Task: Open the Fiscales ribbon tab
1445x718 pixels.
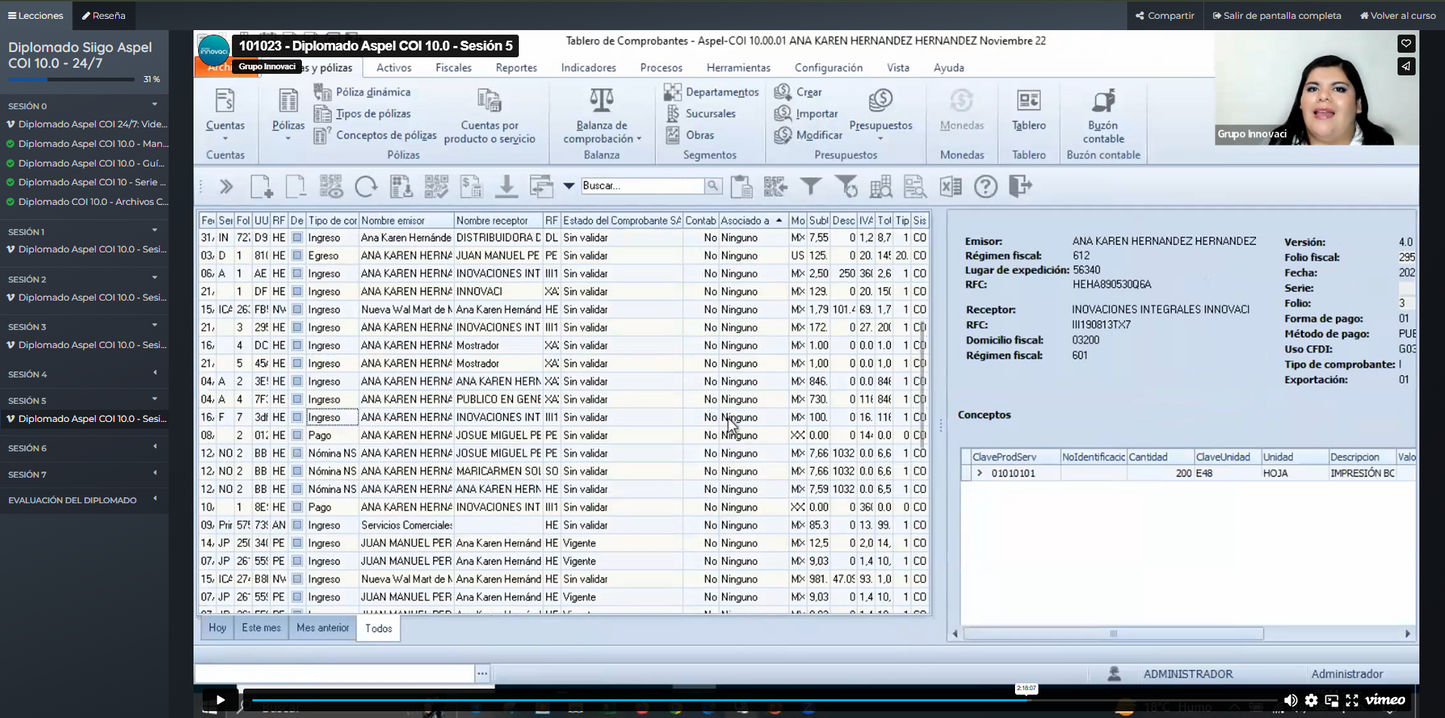Action: click(453, 68)
